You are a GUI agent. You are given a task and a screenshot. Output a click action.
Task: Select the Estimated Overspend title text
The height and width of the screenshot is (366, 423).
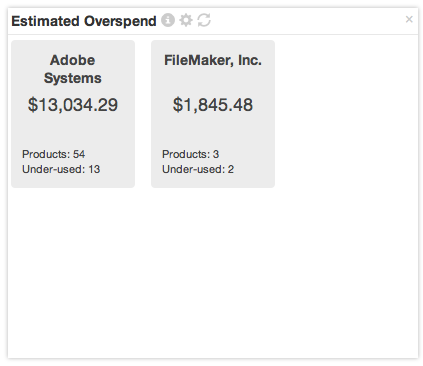(84, 21)
